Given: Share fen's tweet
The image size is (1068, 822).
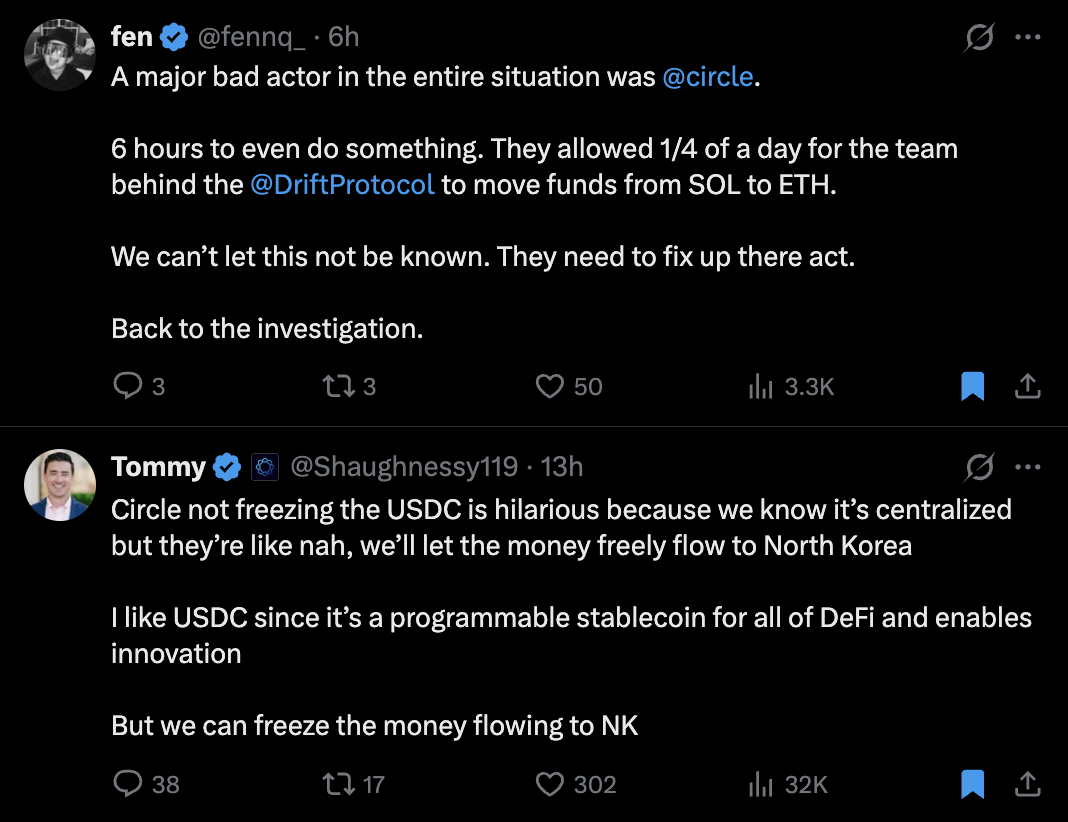Looking at the screenshot, I should coord(1028,386).
